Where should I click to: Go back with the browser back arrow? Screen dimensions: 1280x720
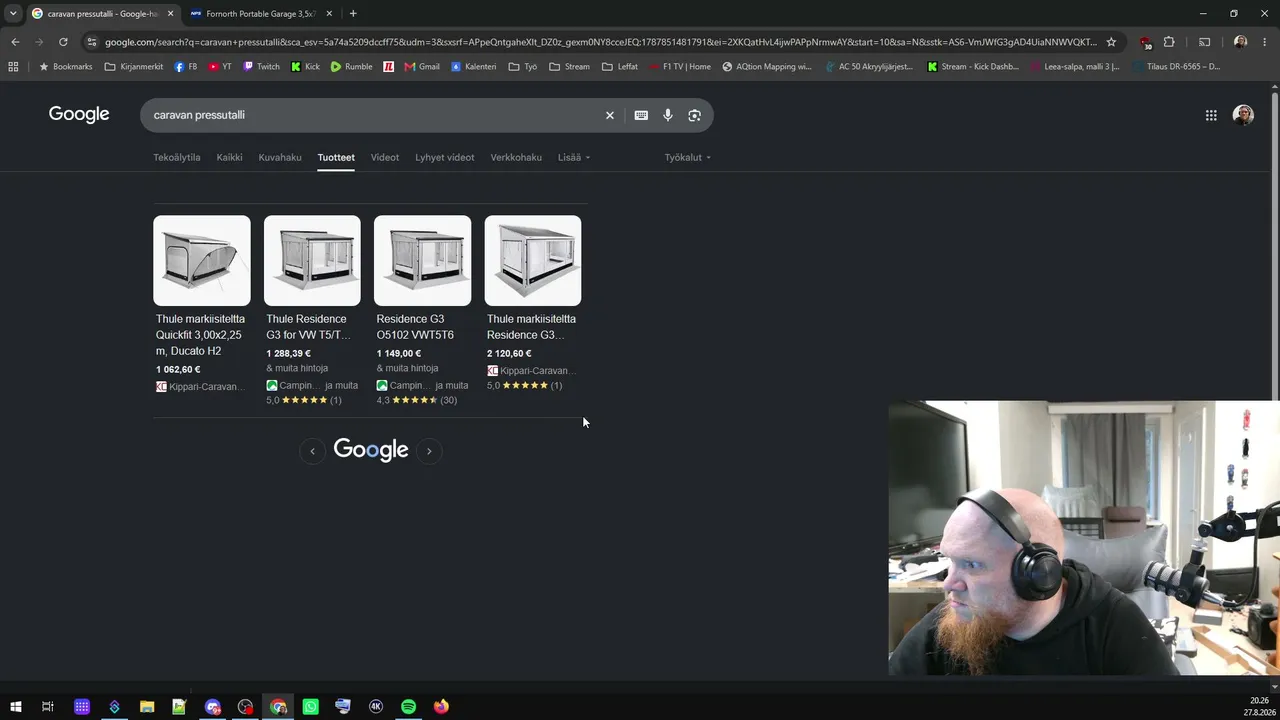(15, 42)
